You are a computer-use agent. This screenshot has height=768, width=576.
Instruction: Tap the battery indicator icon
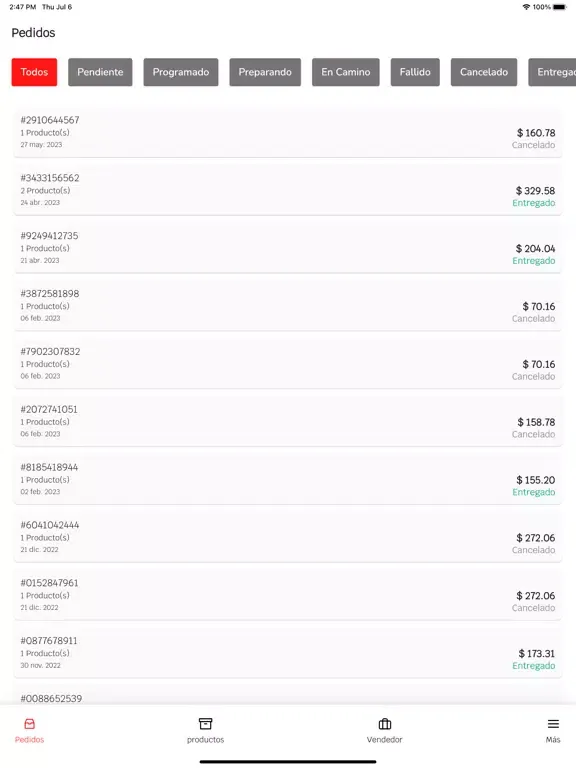[560, 7]
